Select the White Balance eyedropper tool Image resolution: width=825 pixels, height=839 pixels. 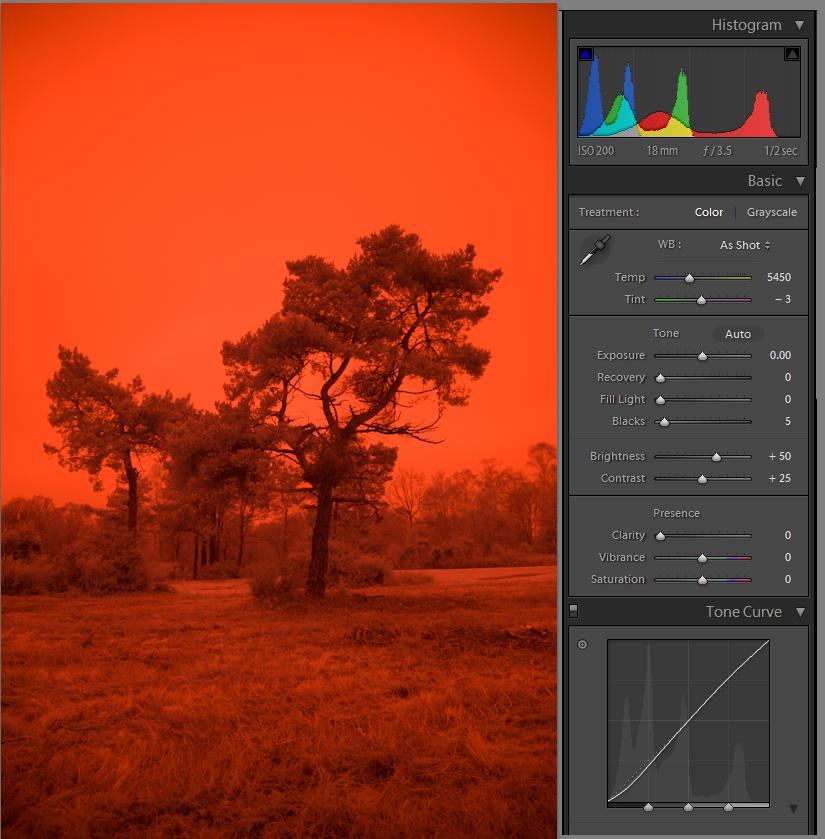(x=595, y=249)
